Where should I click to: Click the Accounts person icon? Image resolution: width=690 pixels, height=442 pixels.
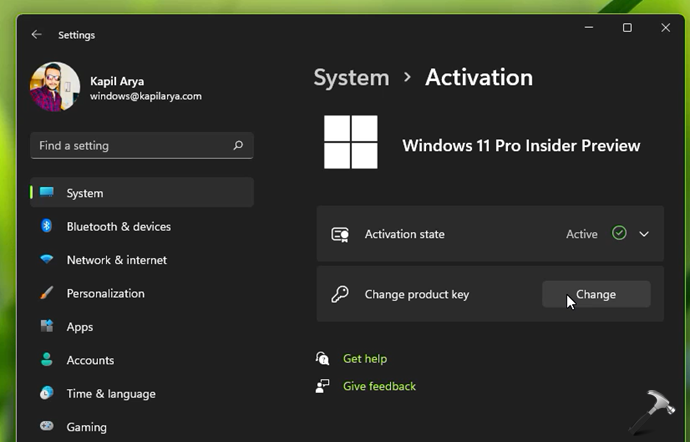click(46, 360)
